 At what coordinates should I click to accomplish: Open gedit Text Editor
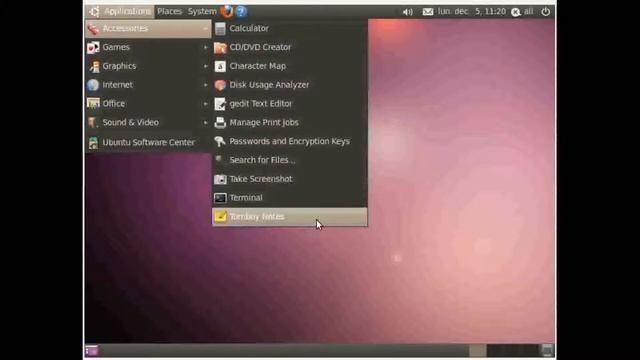click(290, 104)
